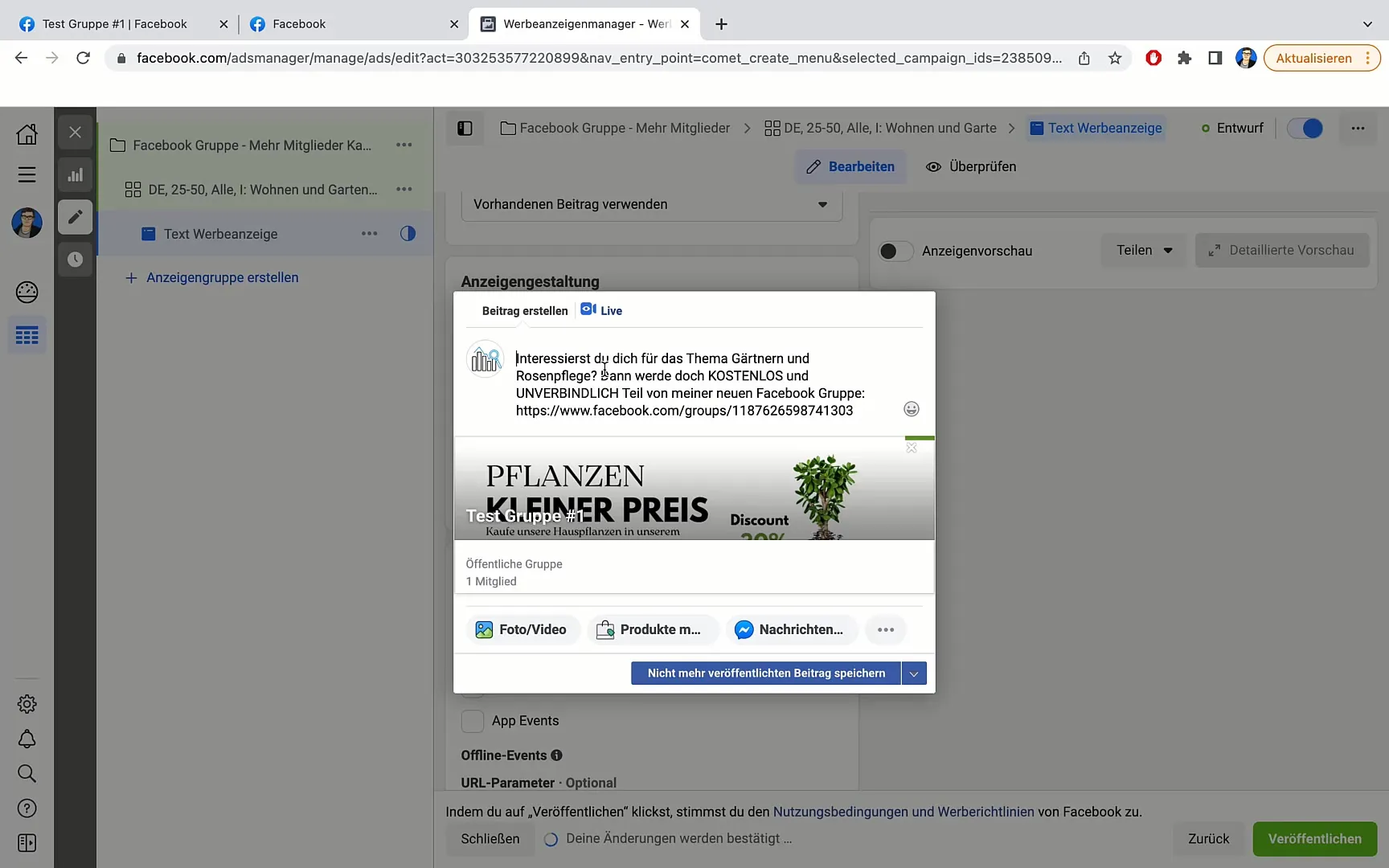Click Facebook Gruppe - Mehr Mitglieder breadcrumb
Screen dimensions: 1389x868
pyautogui.click(x=615, y=129)
